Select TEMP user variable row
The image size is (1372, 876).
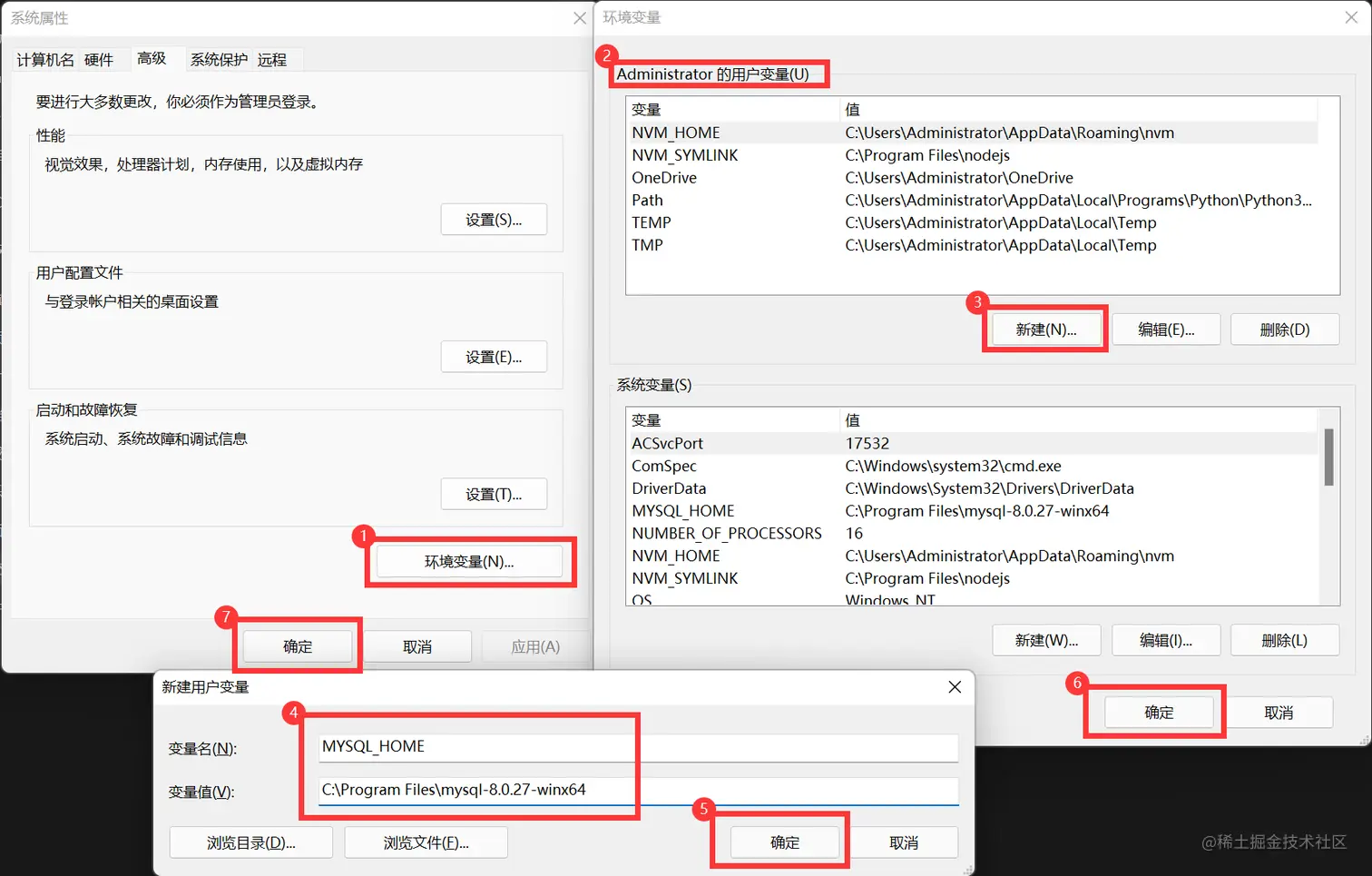(x=972, y=222)
